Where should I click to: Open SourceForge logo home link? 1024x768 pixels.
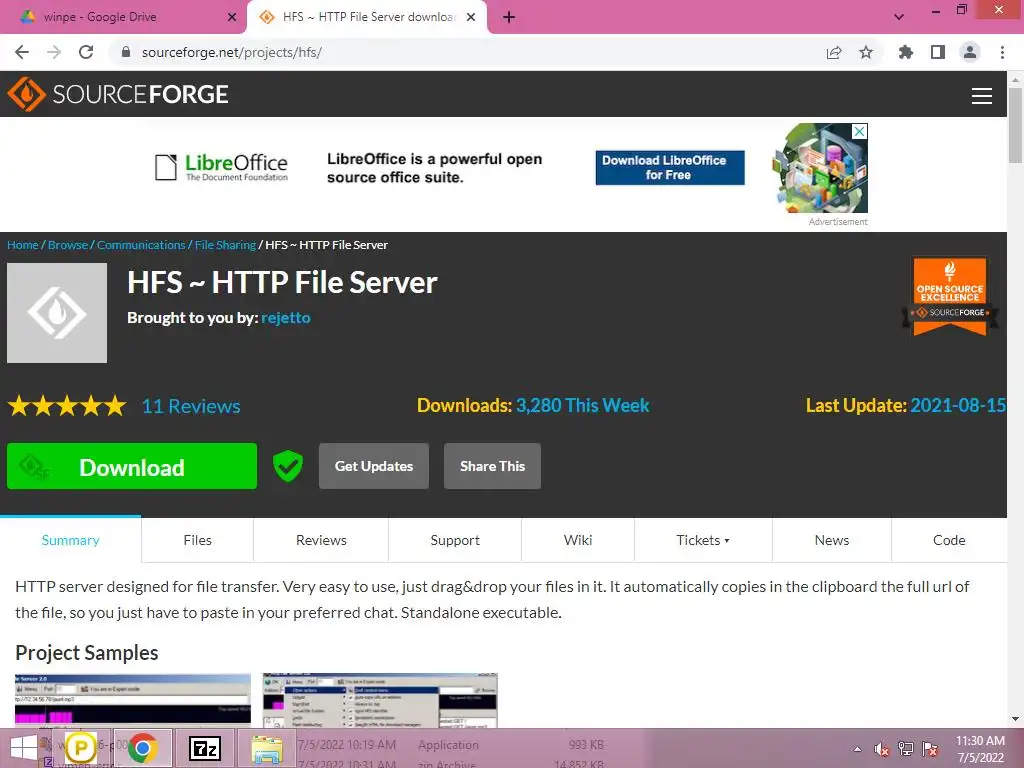[118, 94]
